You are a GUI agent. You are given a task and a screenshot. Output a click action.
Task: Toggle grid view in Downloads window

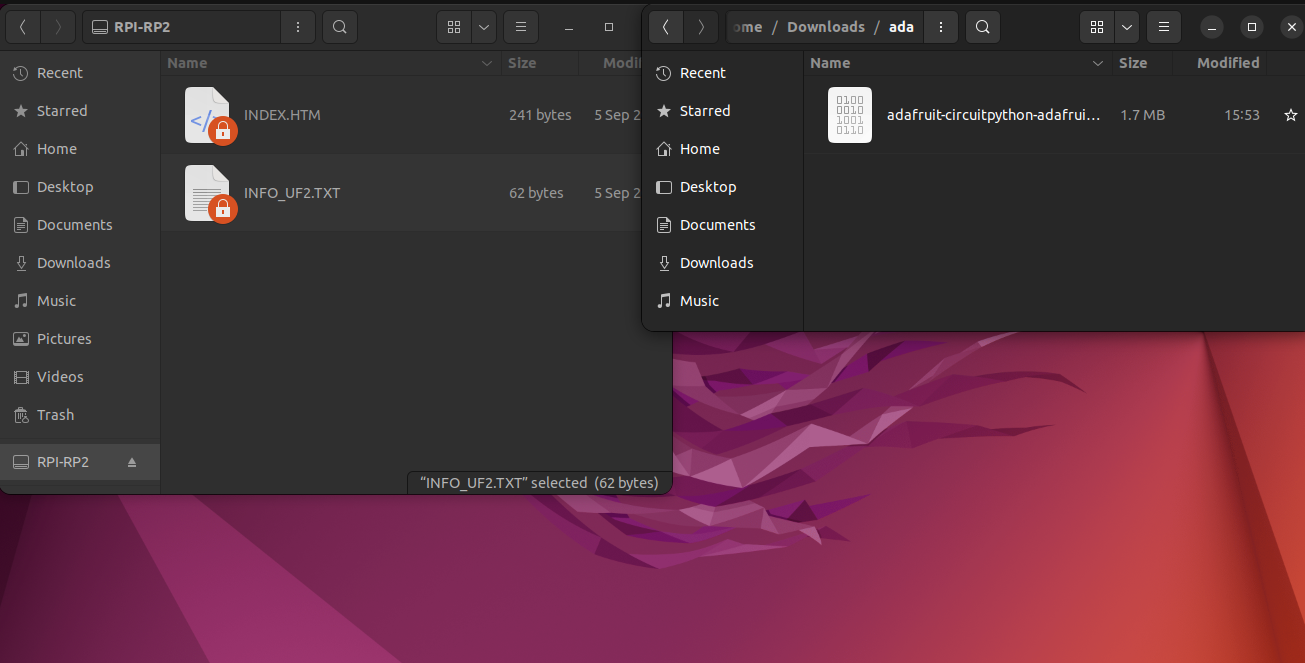[1097, 27]
